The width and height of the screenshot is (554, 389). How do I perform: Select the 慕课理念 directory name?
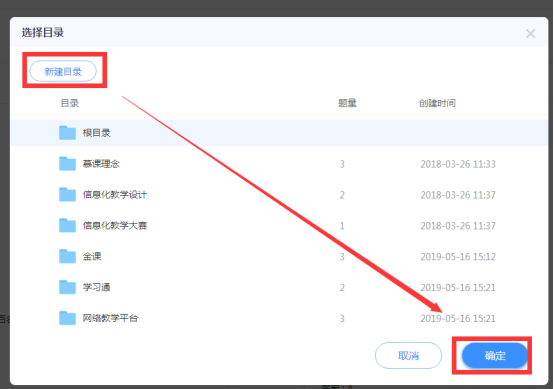coord(101,164)
